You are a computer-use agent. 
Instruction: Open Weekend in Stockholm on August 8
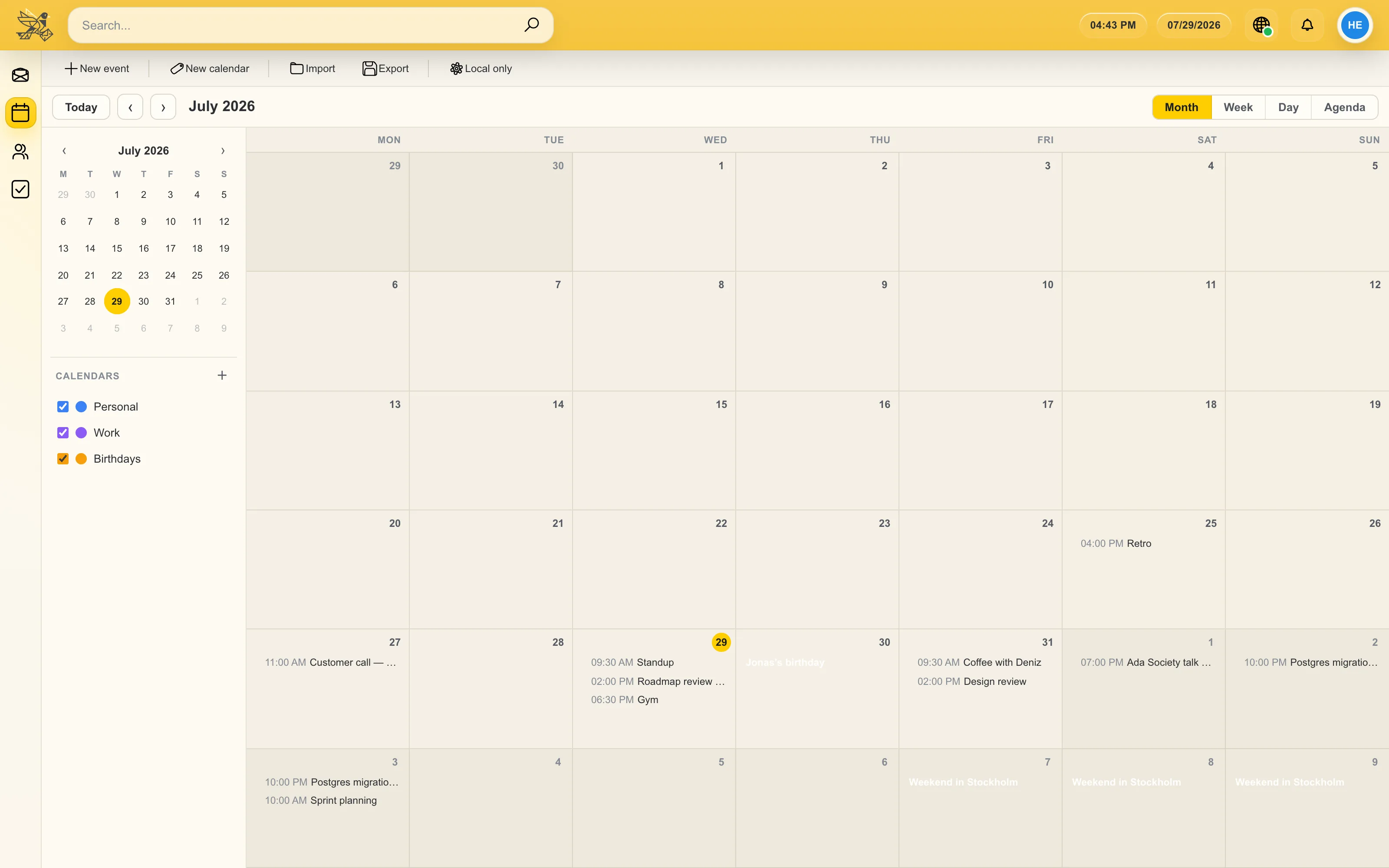1143,782
